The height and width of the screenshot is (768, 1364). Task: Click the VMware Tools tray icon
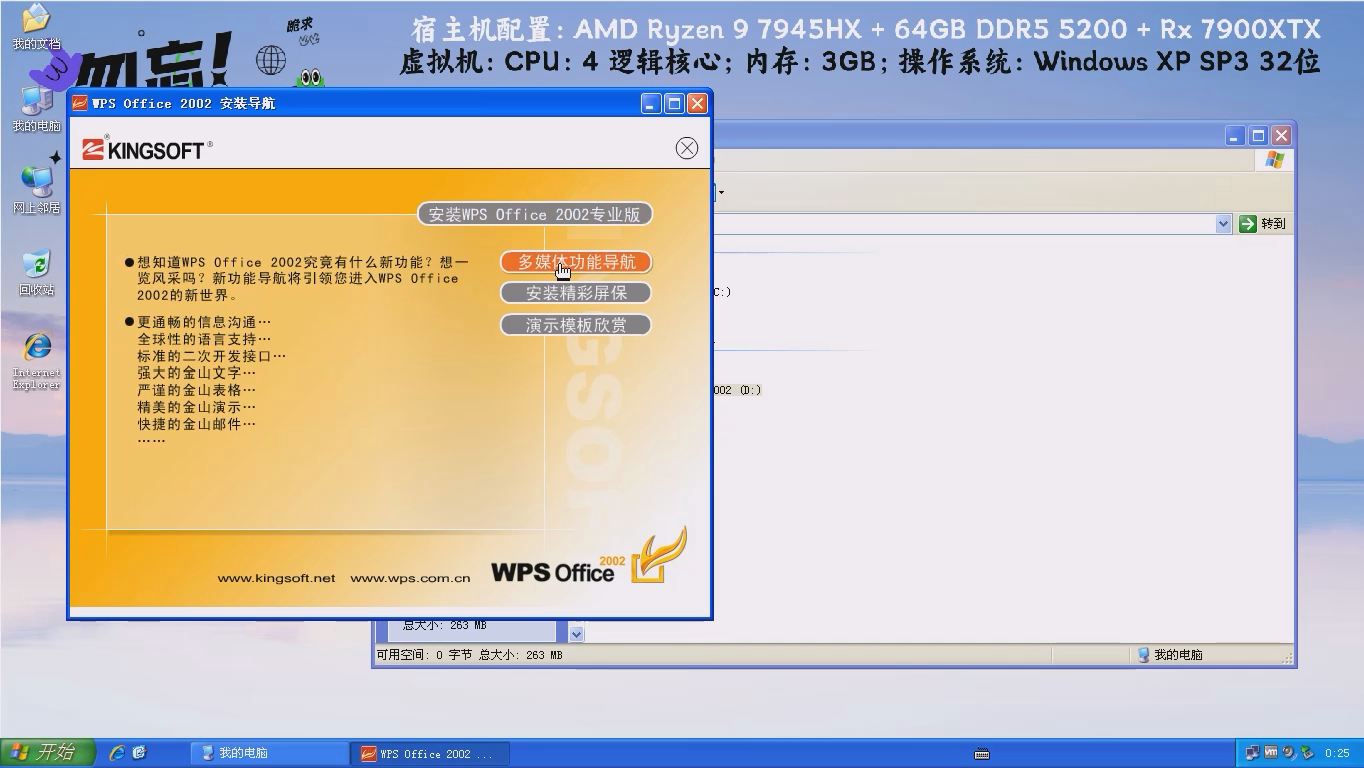click(1271, 752)
